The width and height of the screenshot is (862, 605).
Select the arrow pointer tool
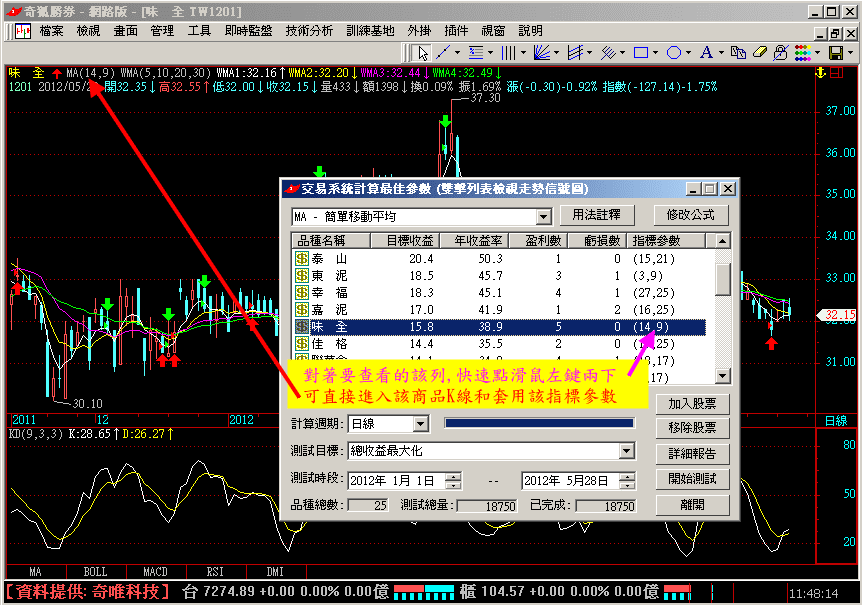422,53
